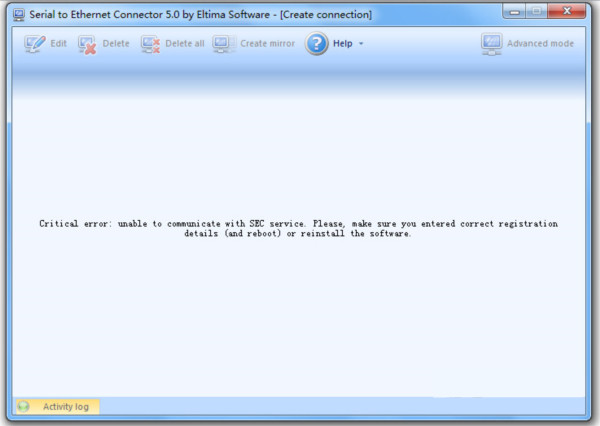Switch to Advanced mode via text label
The image size is (600, 426).
(540, 44)
